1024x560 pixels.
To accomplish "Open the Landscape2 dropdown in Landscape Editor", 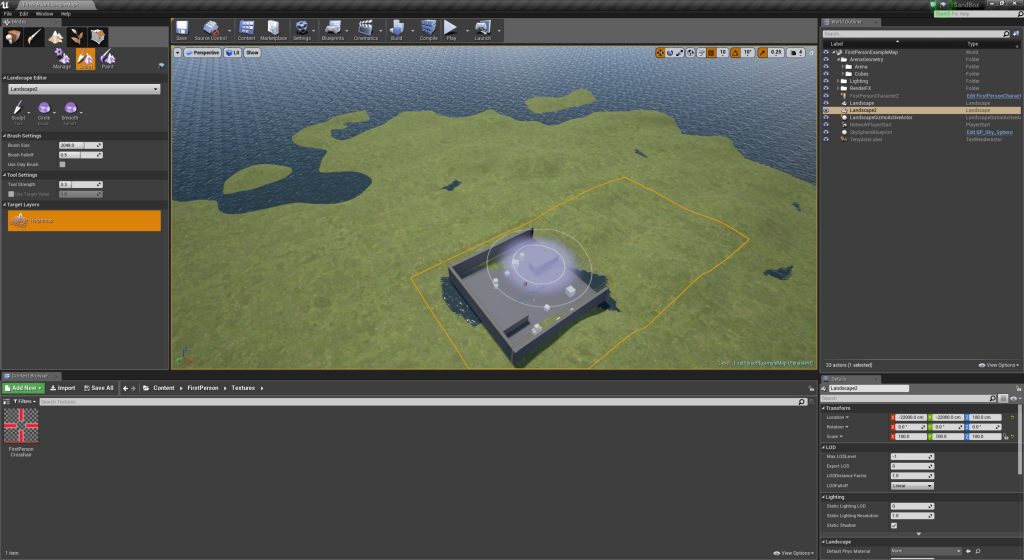I will coord(83,89).
